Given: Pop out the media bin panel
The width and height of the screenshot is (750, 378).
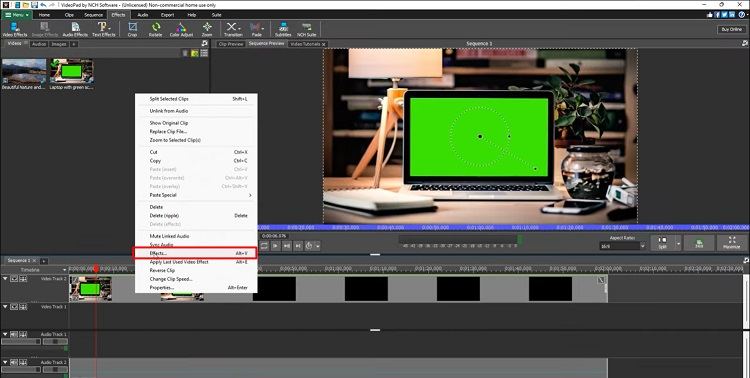Looking at the screenshot, I should pyautogui.click(x=205, y=44).
